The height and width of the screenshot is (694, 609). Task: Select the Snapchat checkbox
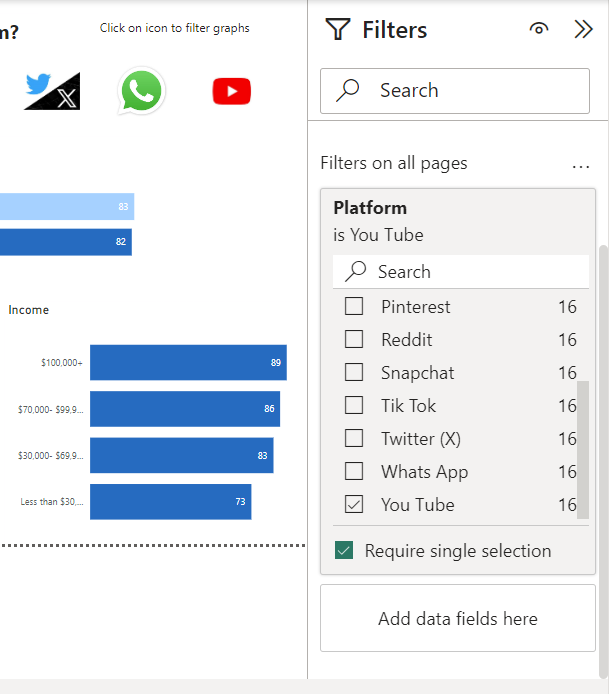click(x=354, y=373)
